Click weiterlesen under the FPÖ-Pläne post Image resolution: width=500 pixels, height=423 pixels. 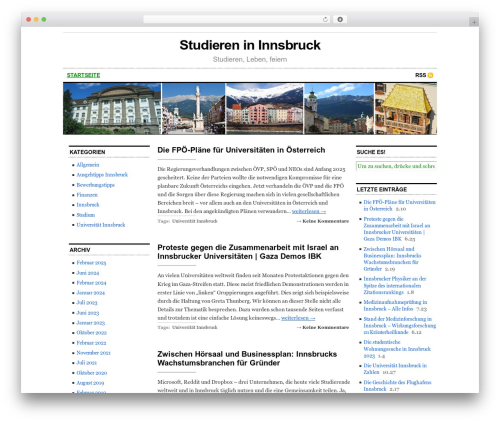[309, 211]
